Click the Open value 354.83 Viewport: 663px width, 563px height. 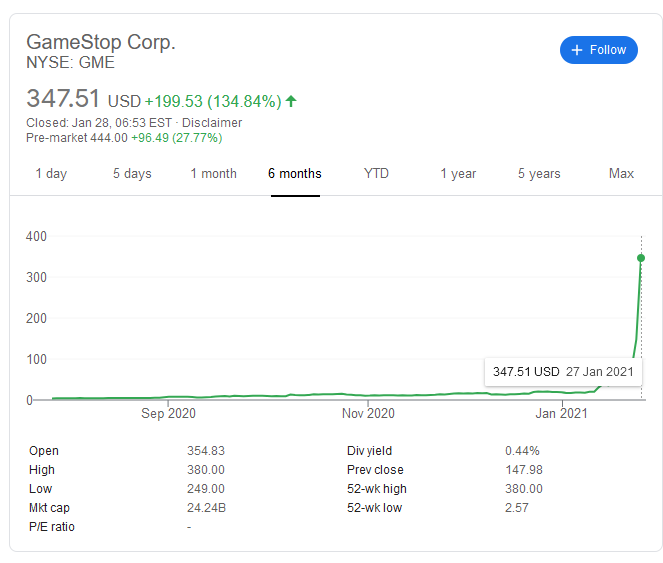[206, 451]
